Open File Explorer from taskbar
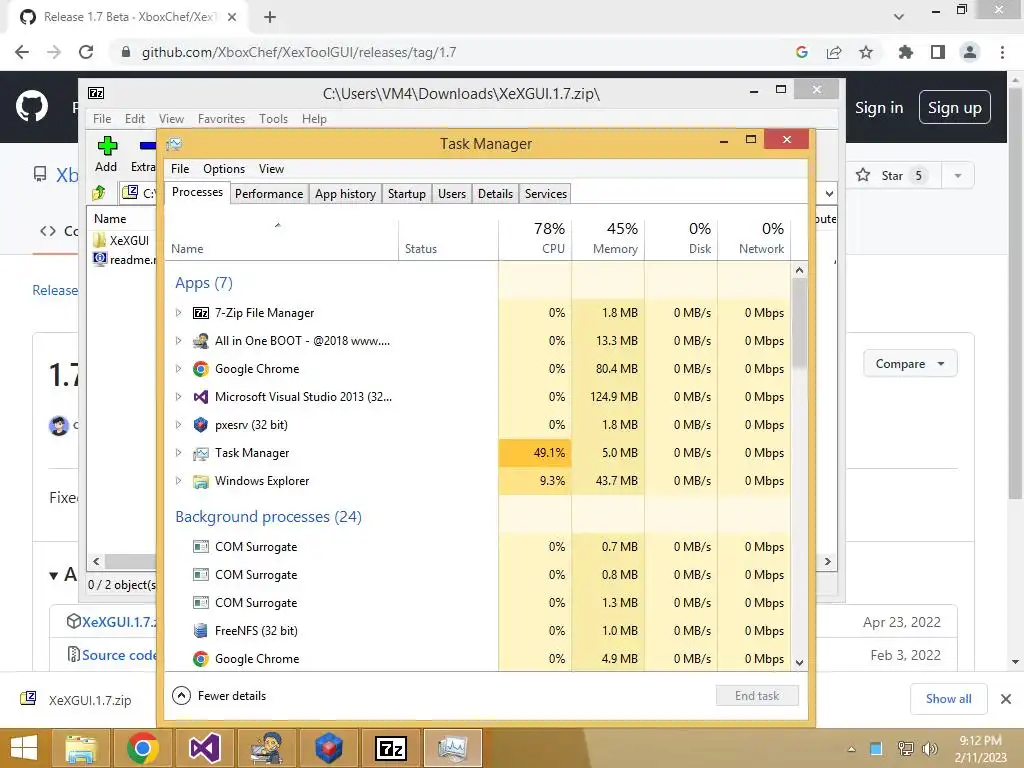The width and height of the screenshot is (1024, 768). (x=80, y=748)
